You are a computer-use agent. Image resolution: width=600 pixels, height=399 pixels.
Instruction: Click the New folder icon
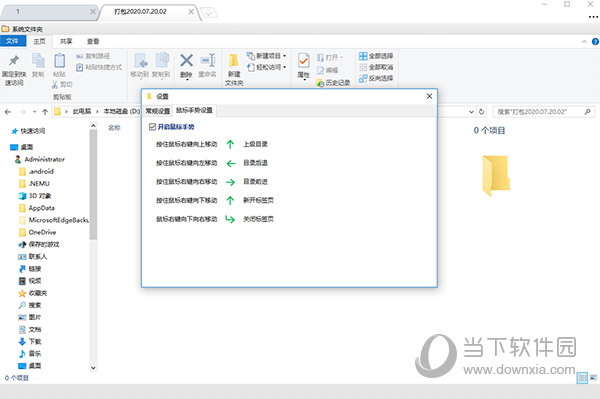pos(234,60)
